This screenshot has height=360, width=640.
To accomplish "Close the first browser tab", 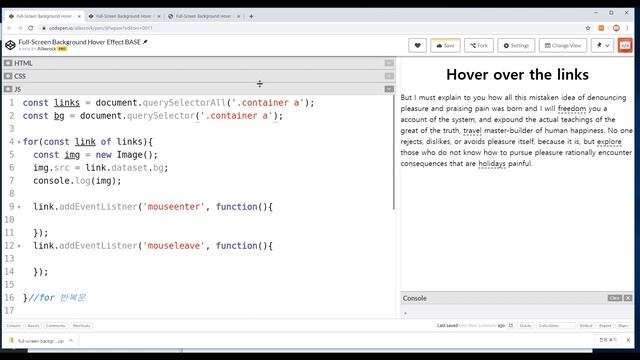I will point(79,16).
